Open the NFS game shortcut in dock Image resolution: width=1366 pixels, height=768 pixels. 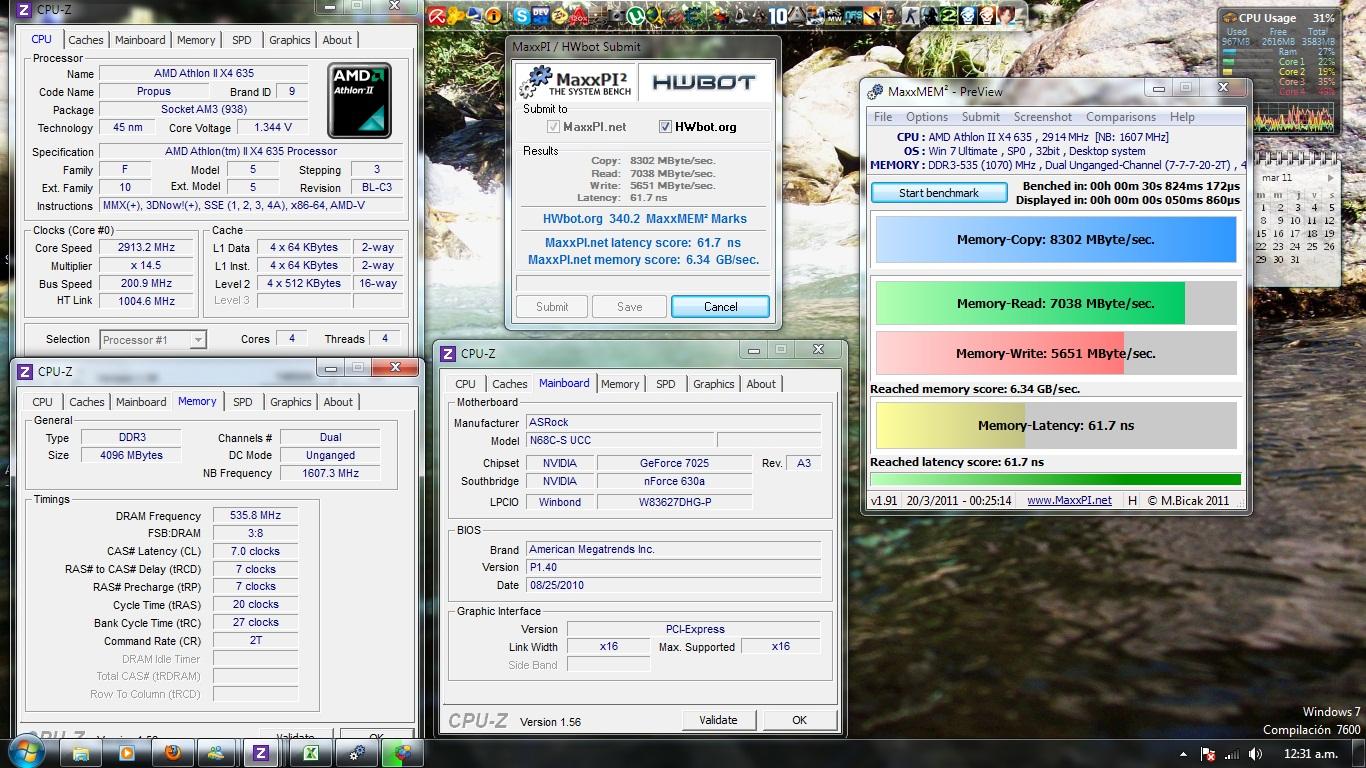tap(853, 16)
